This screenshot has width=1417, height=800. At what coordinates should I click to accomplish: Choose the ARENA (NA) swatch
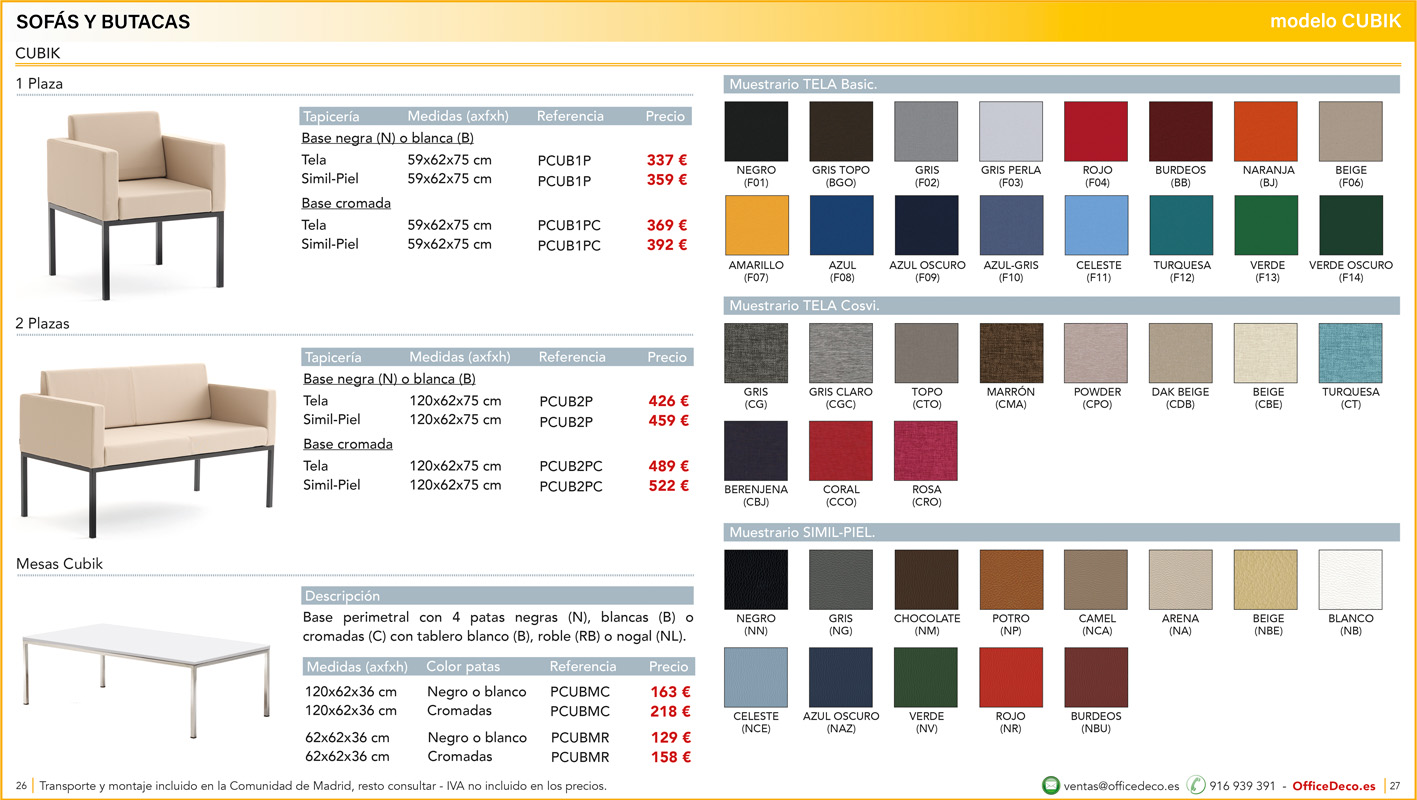1181,580
